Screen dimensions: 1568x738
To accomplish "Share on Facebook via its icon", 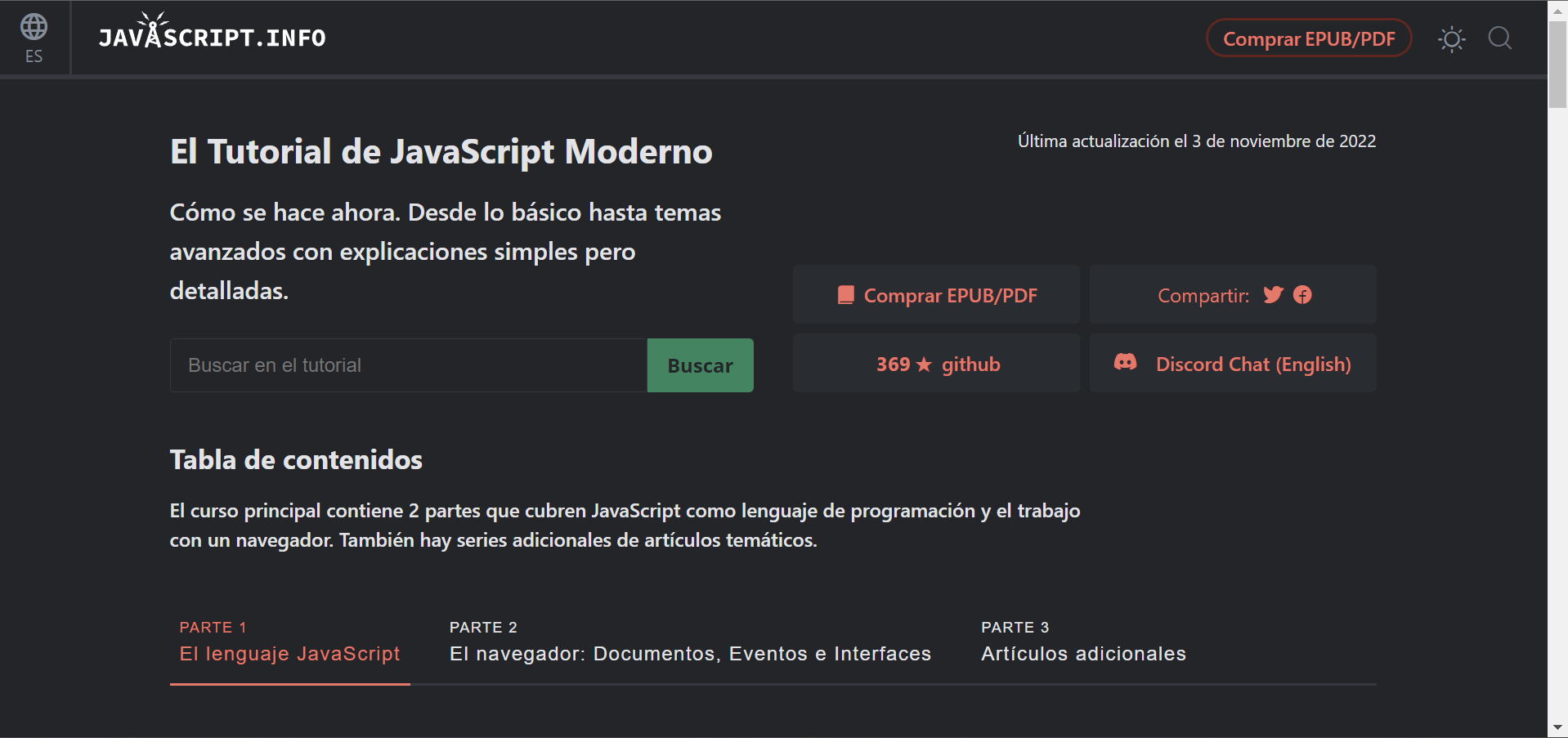I will 1302,294.
